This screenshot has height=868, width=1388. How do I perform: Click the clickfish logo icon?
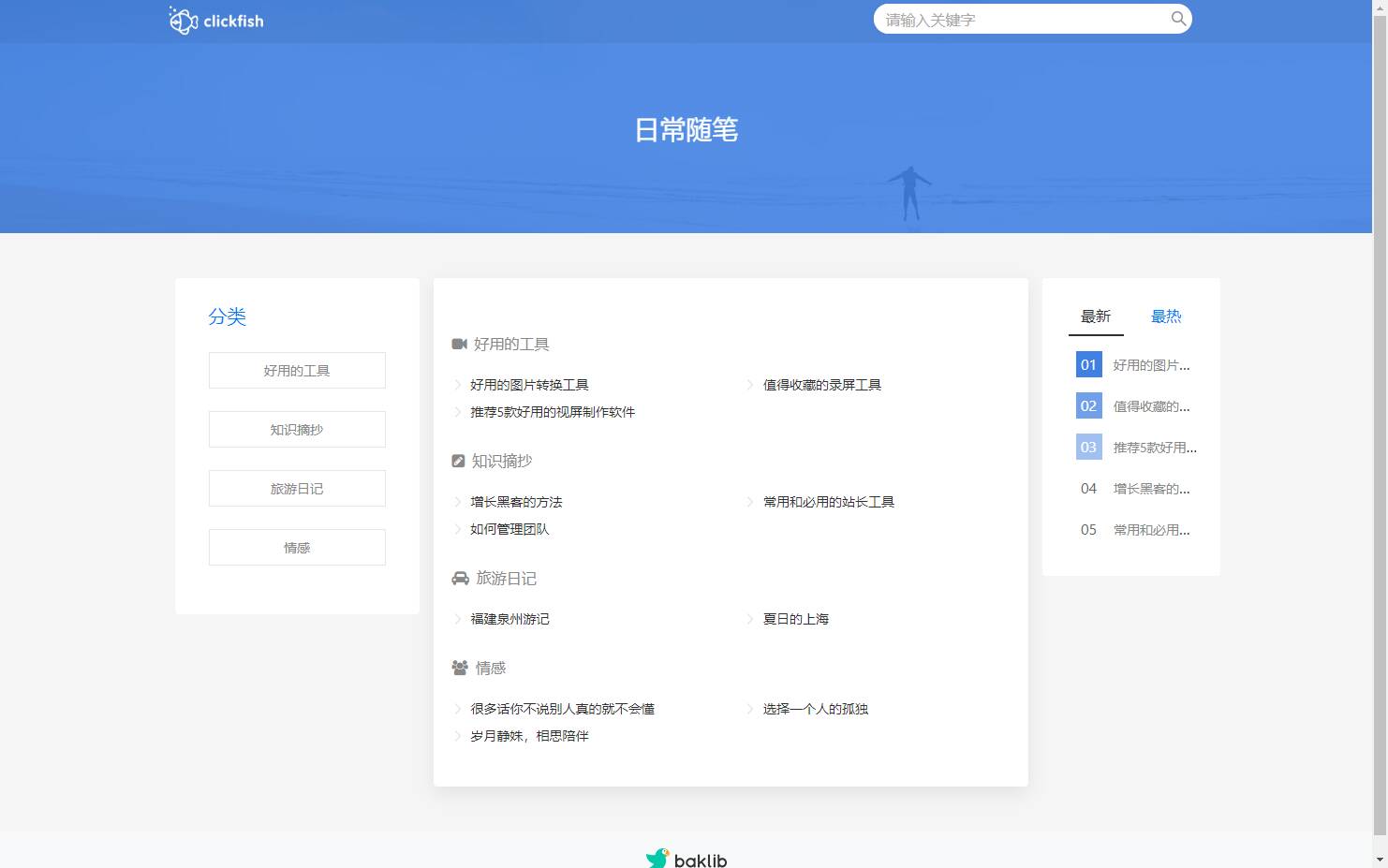tap(183, 21)
